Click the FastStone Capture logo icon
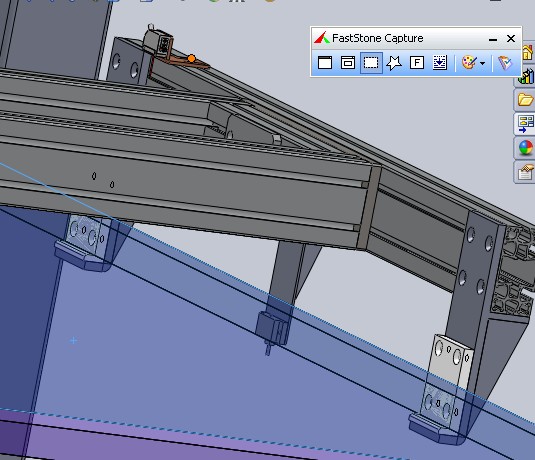This screenshot has width=535, height=460. tap(322, 38)
